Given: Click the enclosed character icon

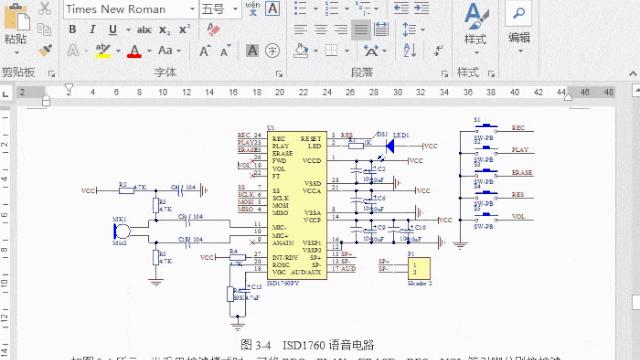Looking at the screenshot, I should pos(272,51).
